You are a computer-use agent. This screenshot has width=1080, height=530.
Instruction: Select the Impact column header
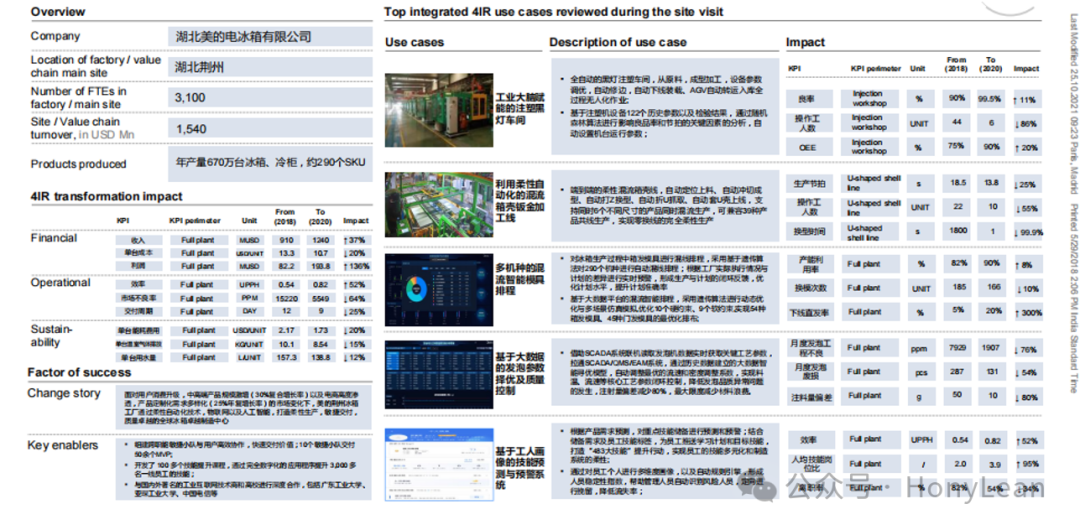[x=805, y=42]
